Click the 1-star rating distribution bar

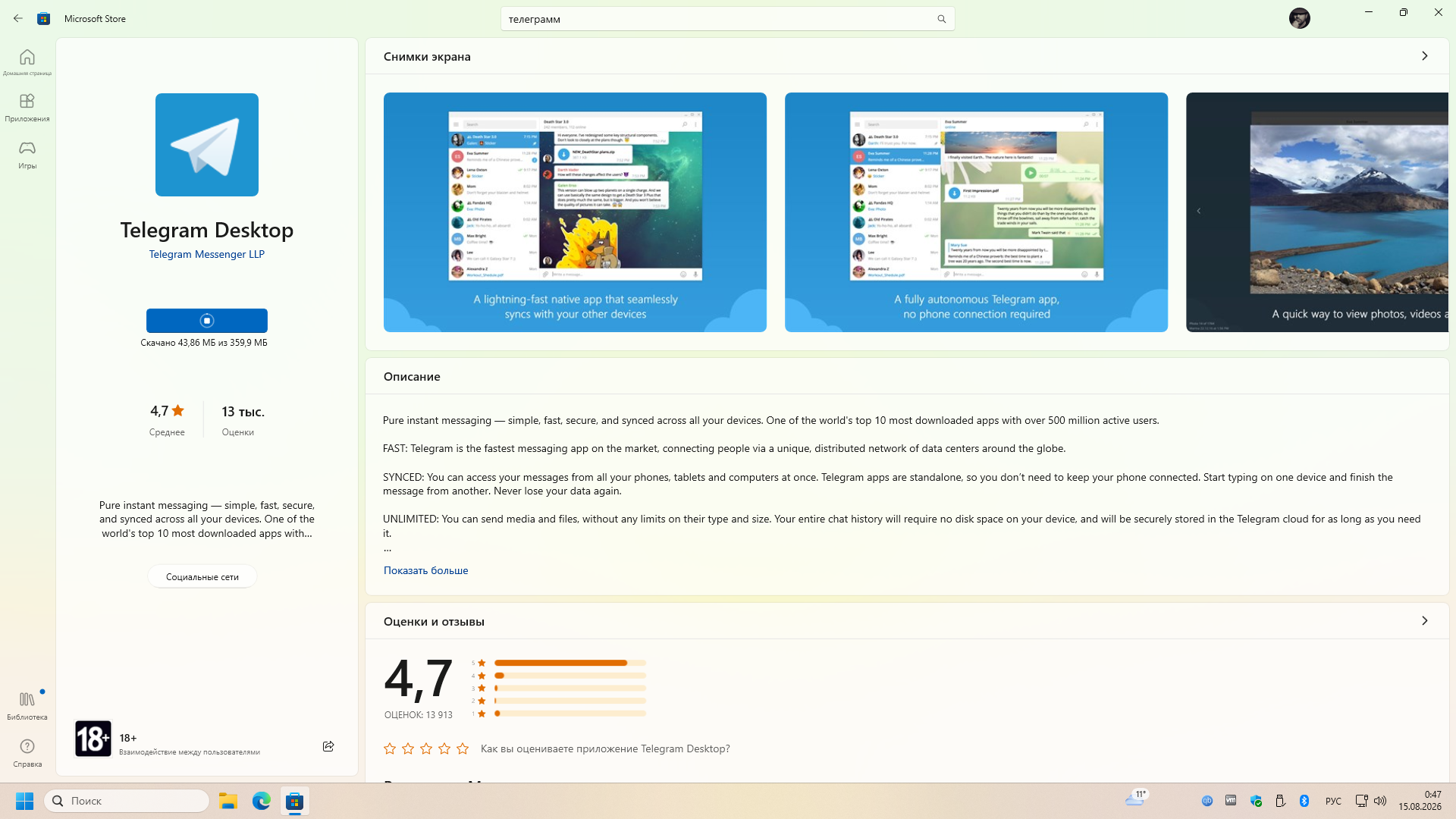570,714
